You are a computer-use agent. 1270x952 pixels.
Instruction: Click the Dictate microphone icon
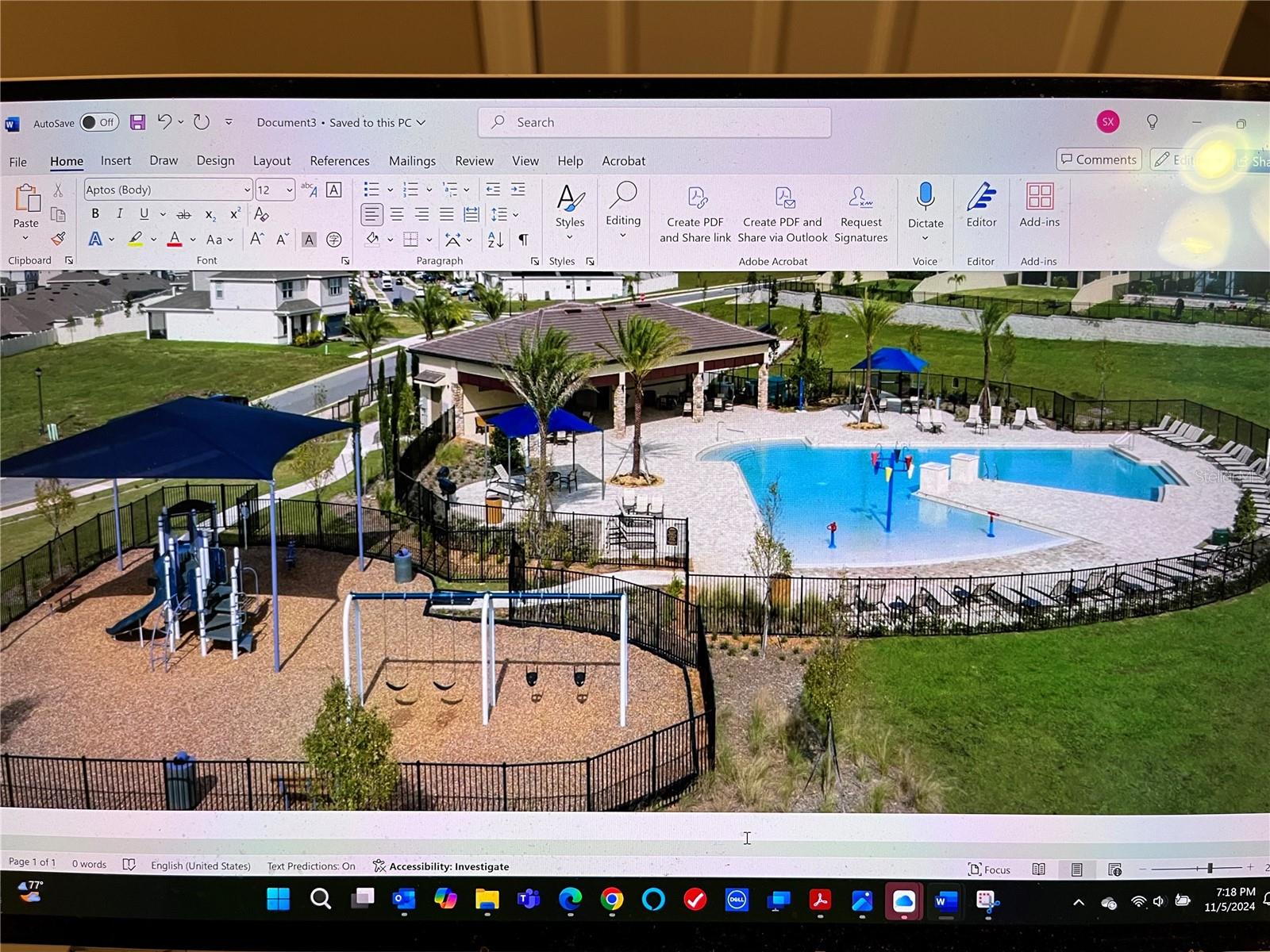pos(925,197)
